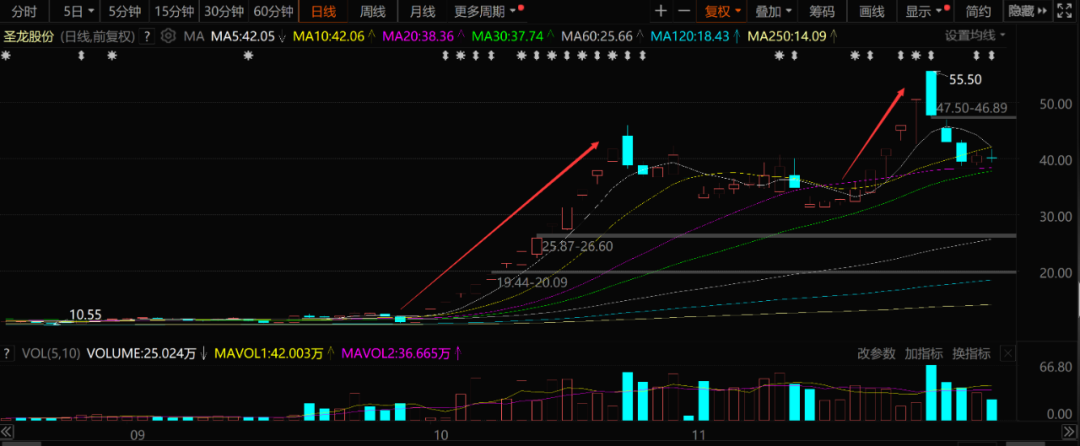The width and height of the screenshot is (1080, 446).
Task: Select the 30分钟 period tab
Action: 224,11
